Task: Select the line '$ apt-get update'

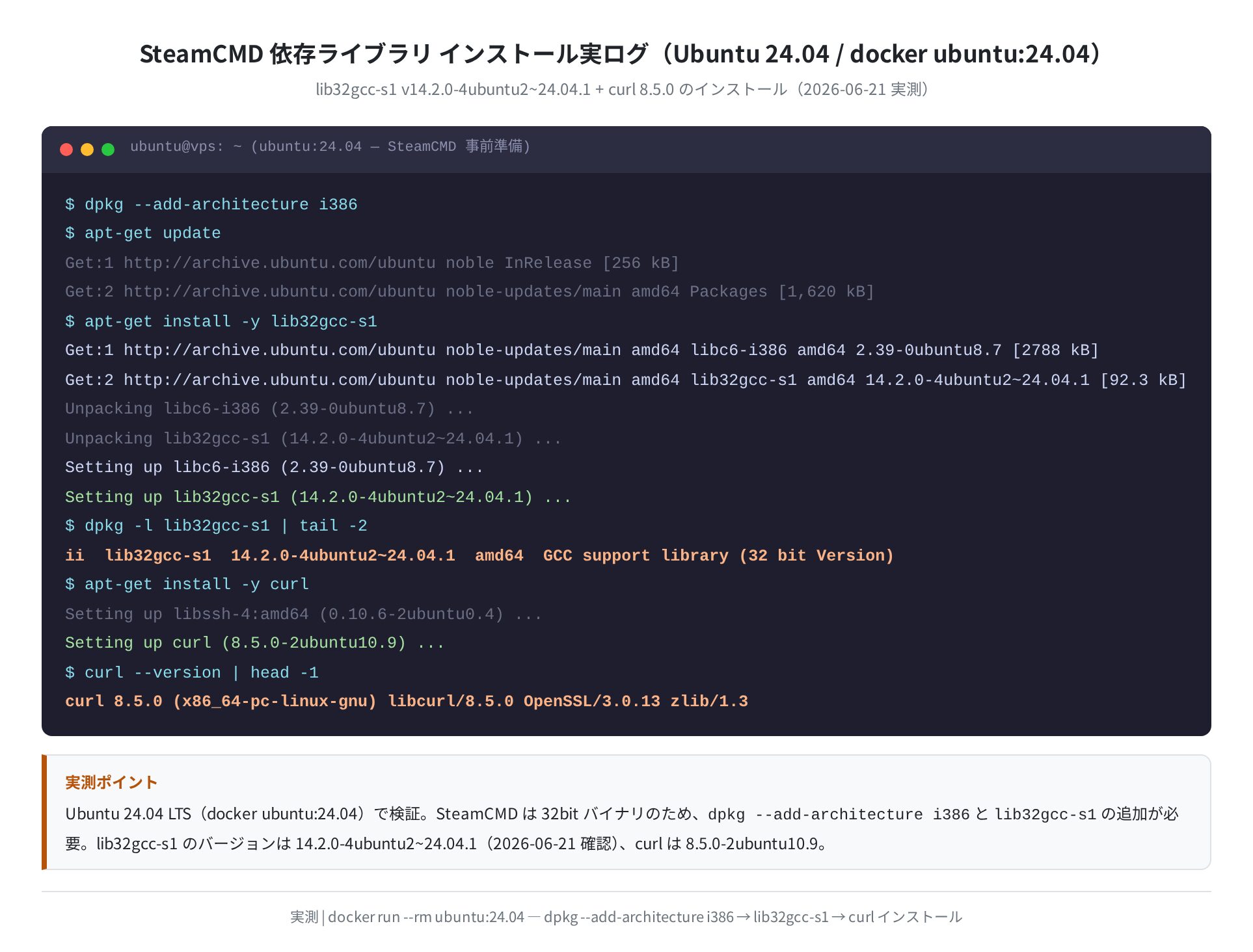Action: pyautogui.click(x=143, y=233)
